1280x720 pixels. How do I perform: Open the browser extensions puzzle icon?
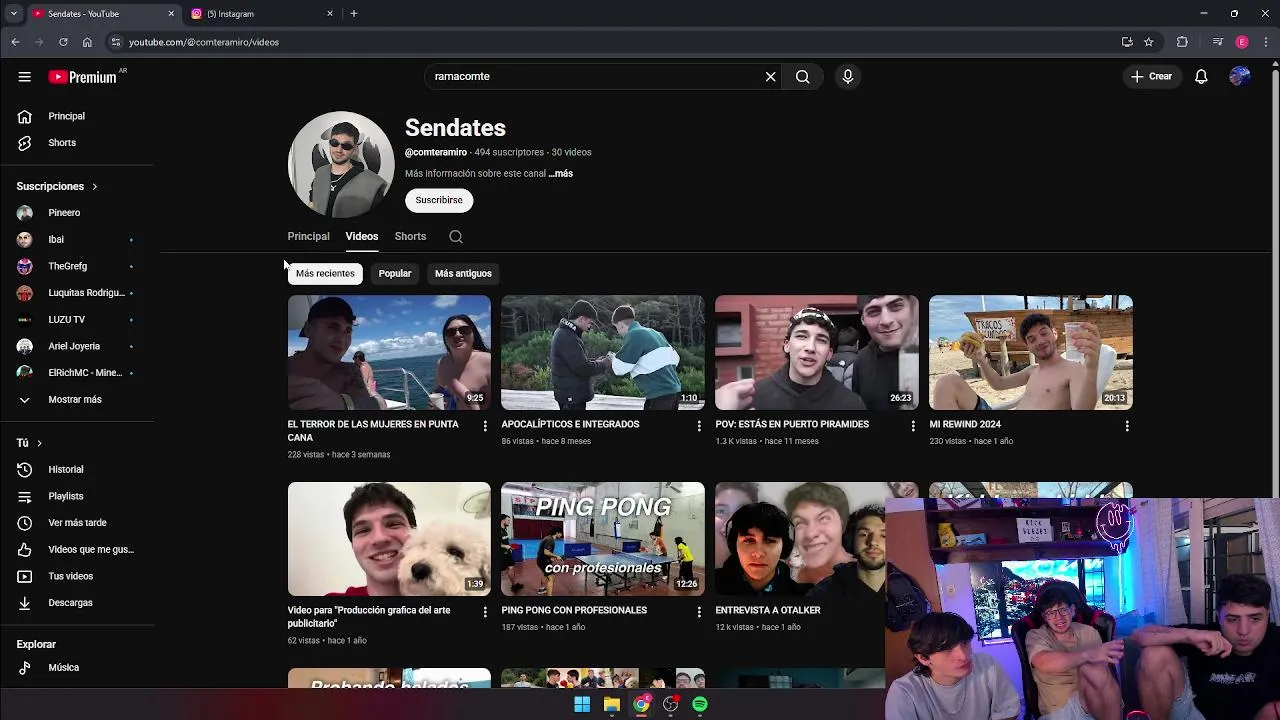pos(1182,42)
